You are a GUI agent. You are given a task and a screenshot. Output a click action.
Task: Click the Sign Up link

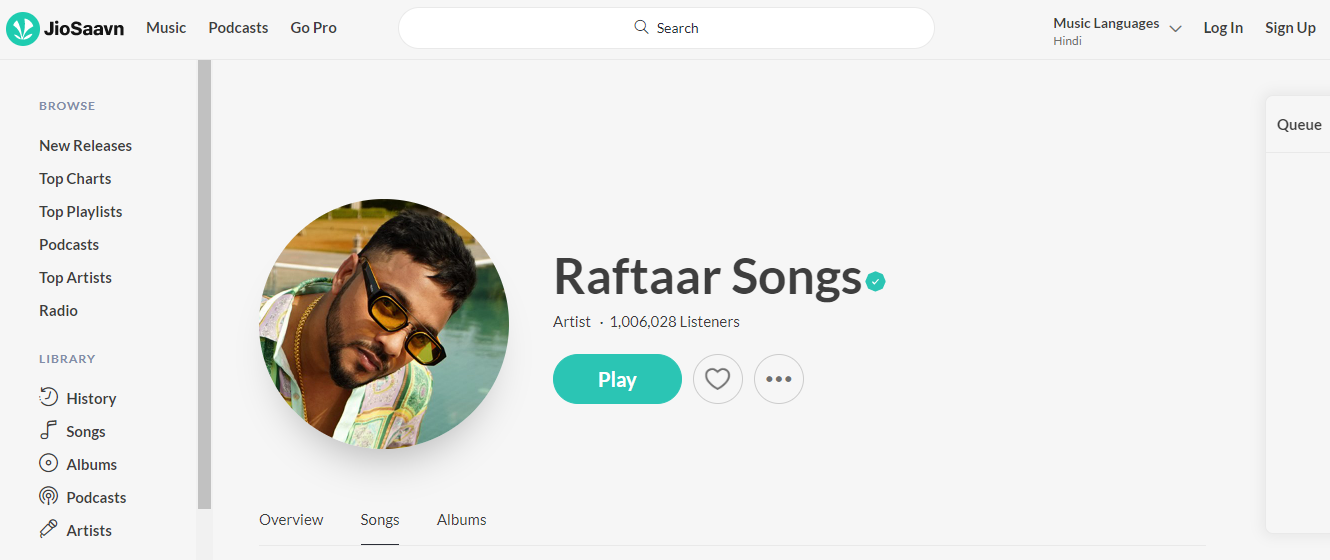tap(1290, 28)
